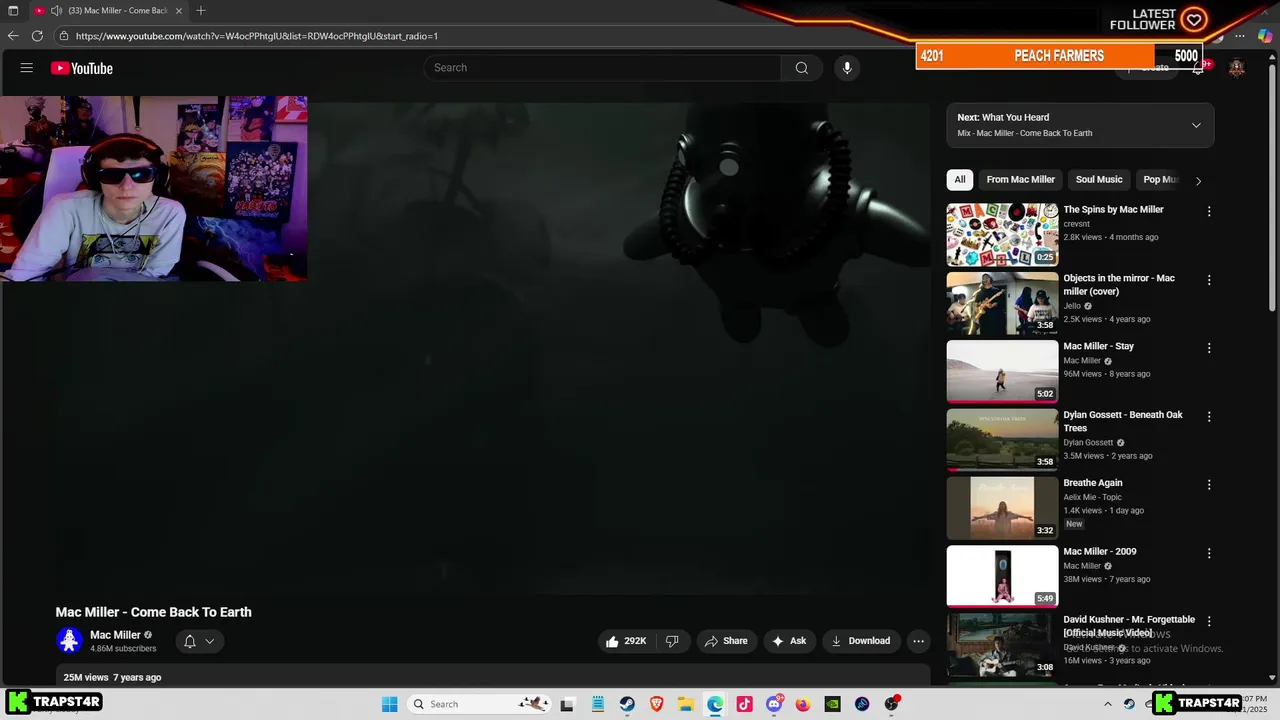Select the Soul Music chip

[1099, 180]
